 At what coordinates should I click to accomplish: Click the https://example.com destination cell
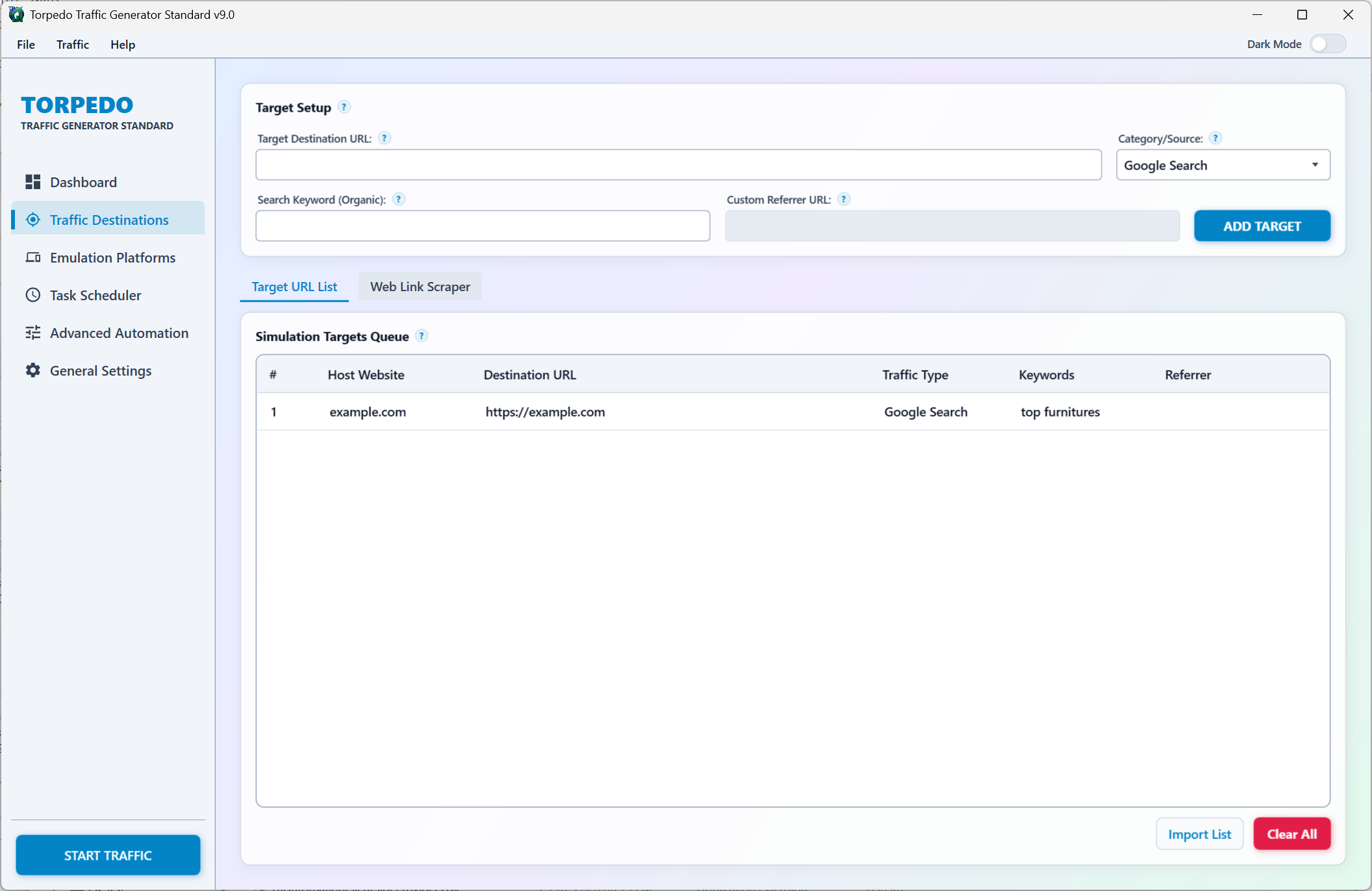(545, 411)
